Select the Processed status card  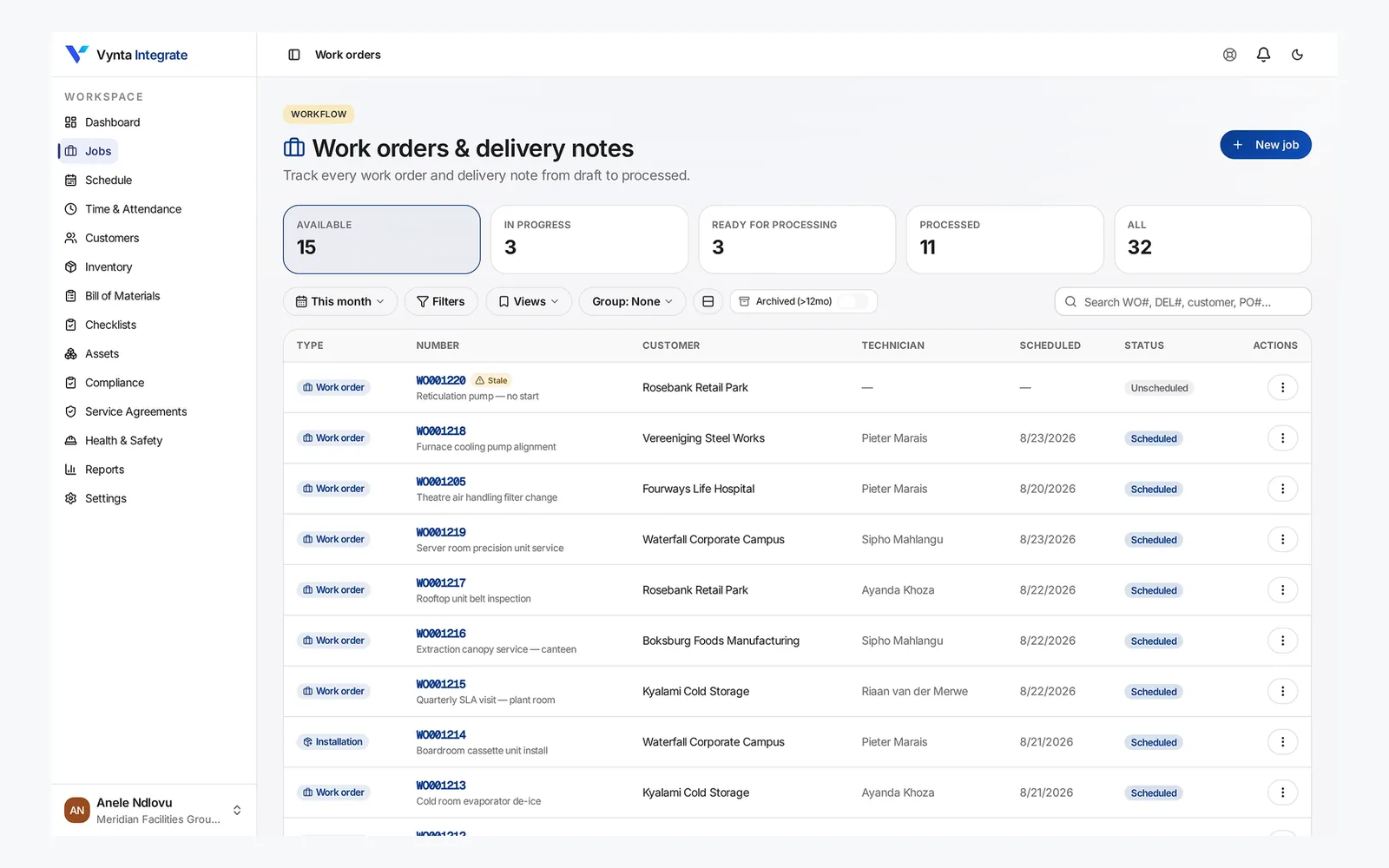(1004, 240)
